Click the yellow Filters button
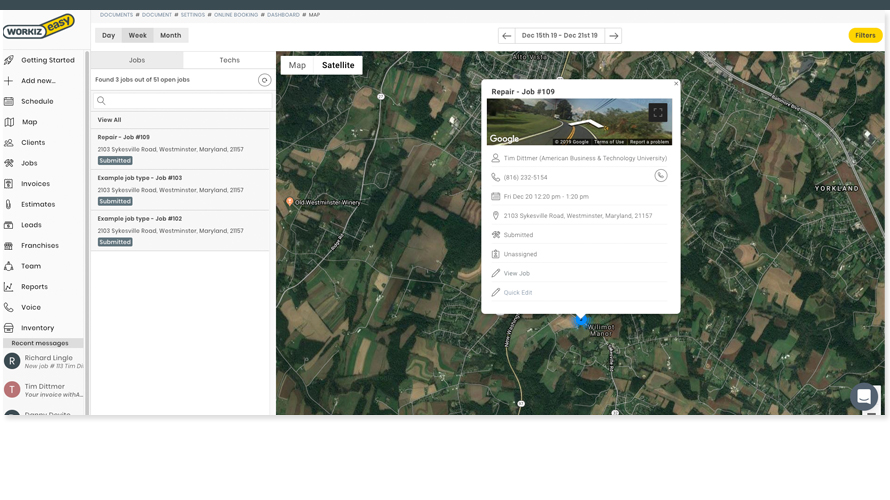Screen dimensions: 890x500 coord(865,35)
